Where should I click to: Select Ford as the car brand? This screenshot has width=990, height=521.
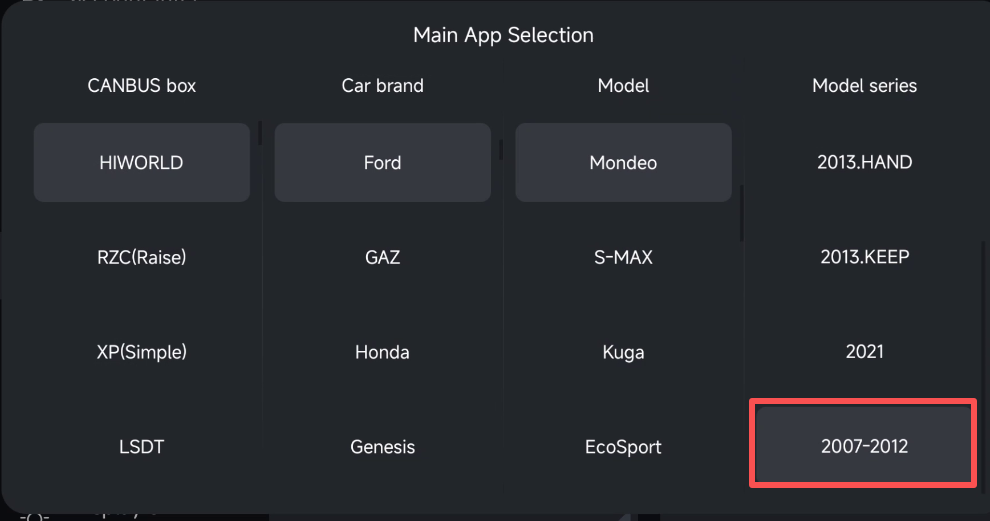pyautogui.click(x=382, y=162)
